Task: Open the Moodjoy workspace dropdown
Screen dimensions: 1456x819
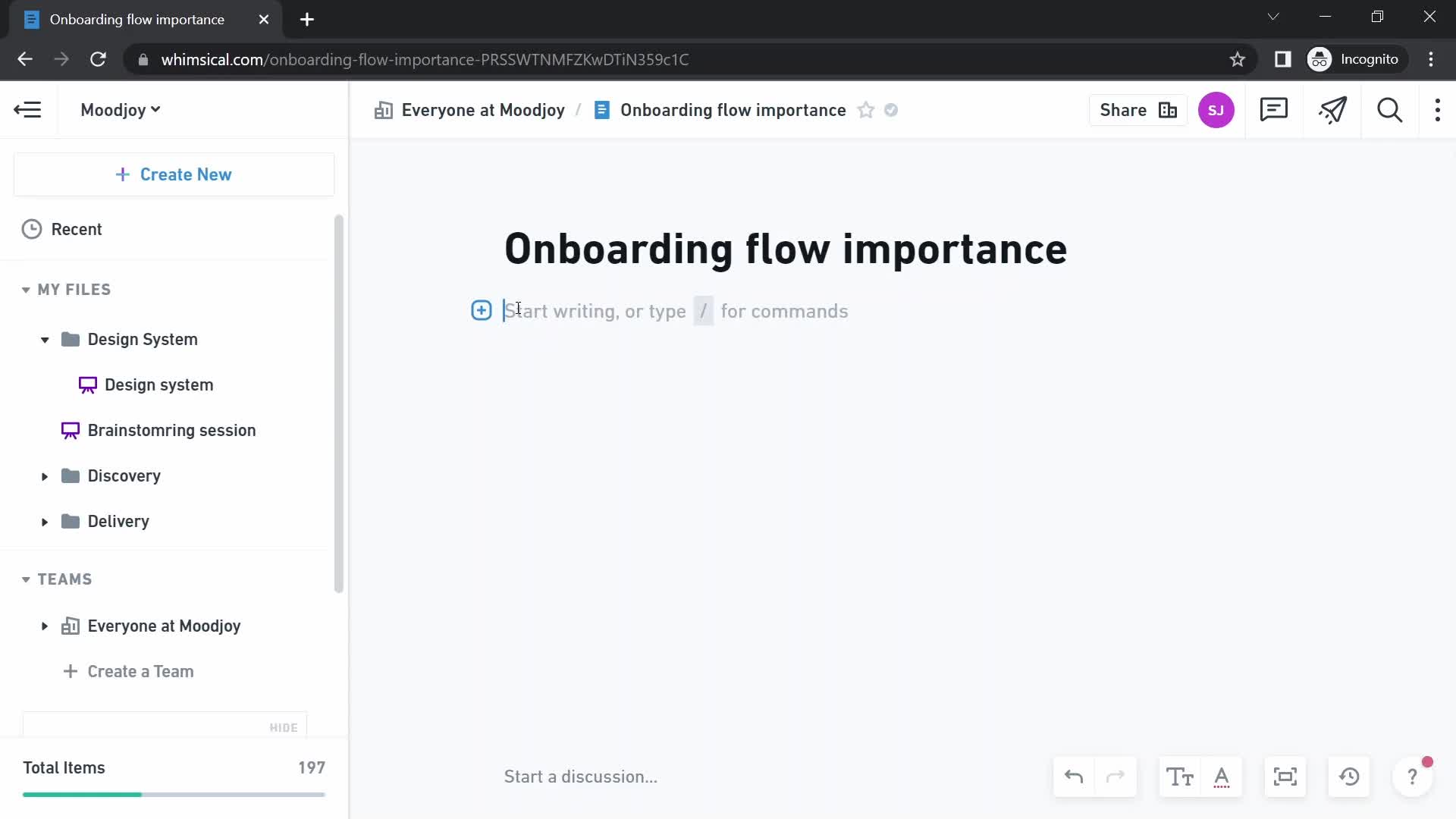Action: [x=121, y=110]
